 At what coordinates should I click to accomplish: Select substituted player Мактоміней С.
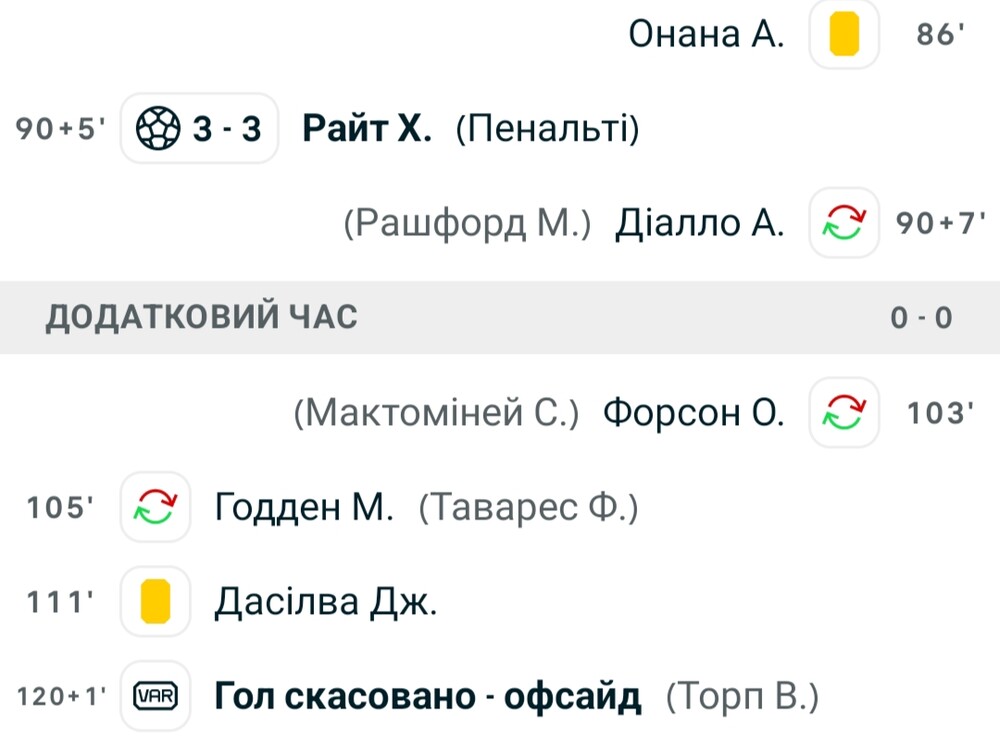[x=436, y=413]
